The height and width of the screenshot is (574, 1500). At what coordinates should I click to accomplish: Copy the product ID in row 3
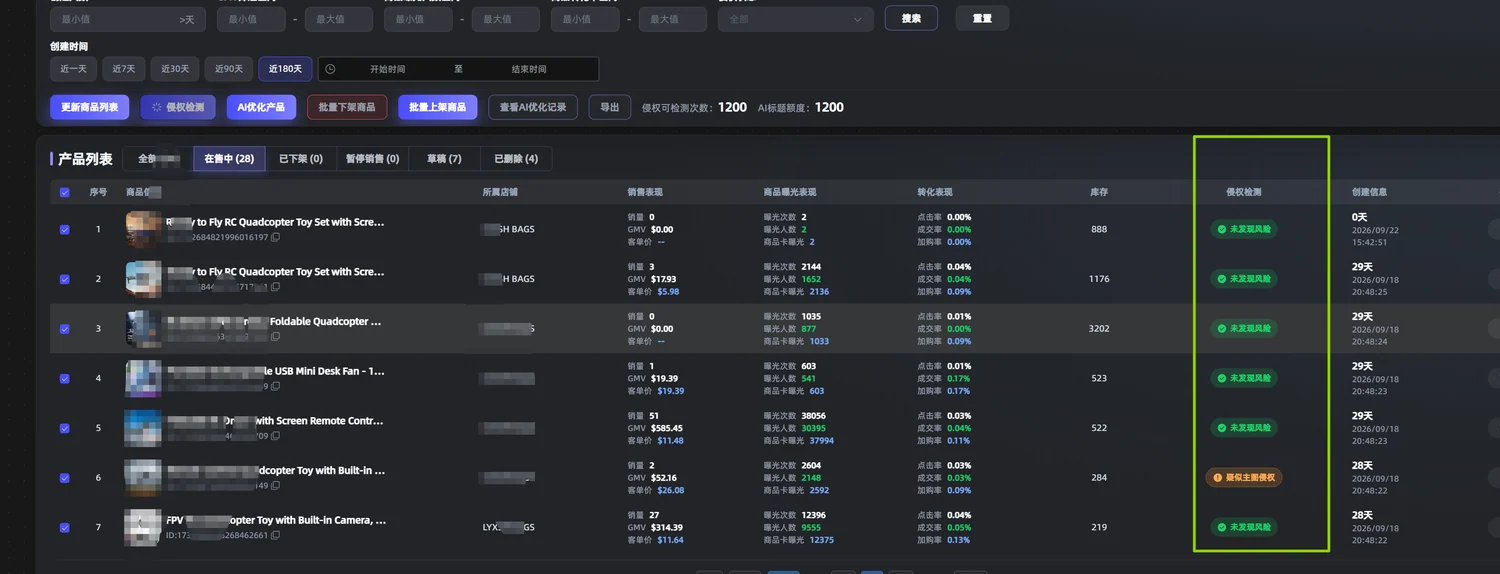click(276, 338)
